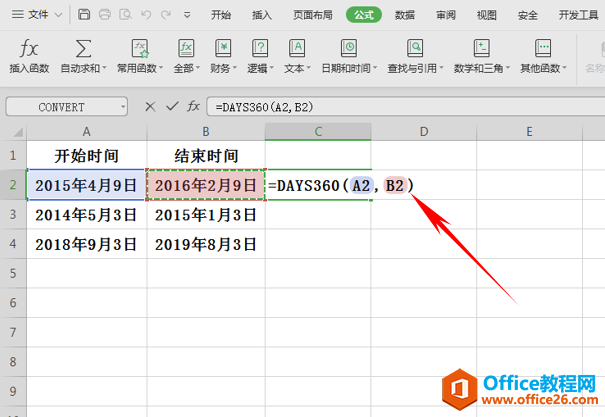
Task: Open the Date and Time (日期和时间) functions
Action: pos(348,48)
